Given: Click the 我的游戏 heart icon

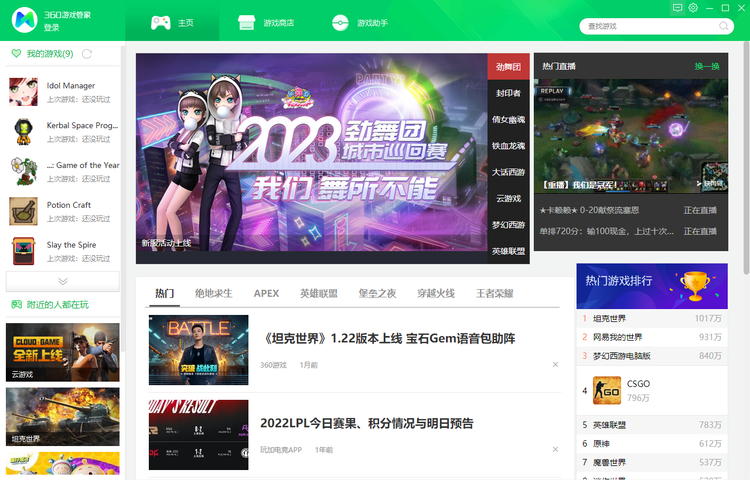Looking at the screenshot, I should pos(16,54).
